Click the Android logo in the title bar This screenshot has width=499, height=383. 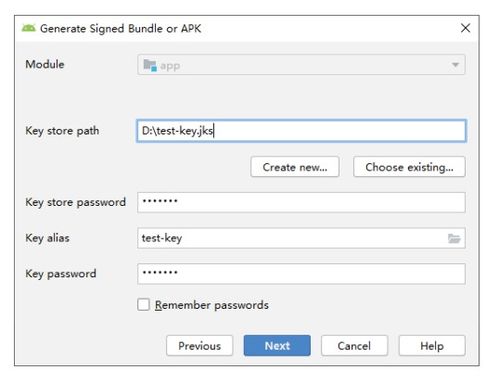point(29,28)
